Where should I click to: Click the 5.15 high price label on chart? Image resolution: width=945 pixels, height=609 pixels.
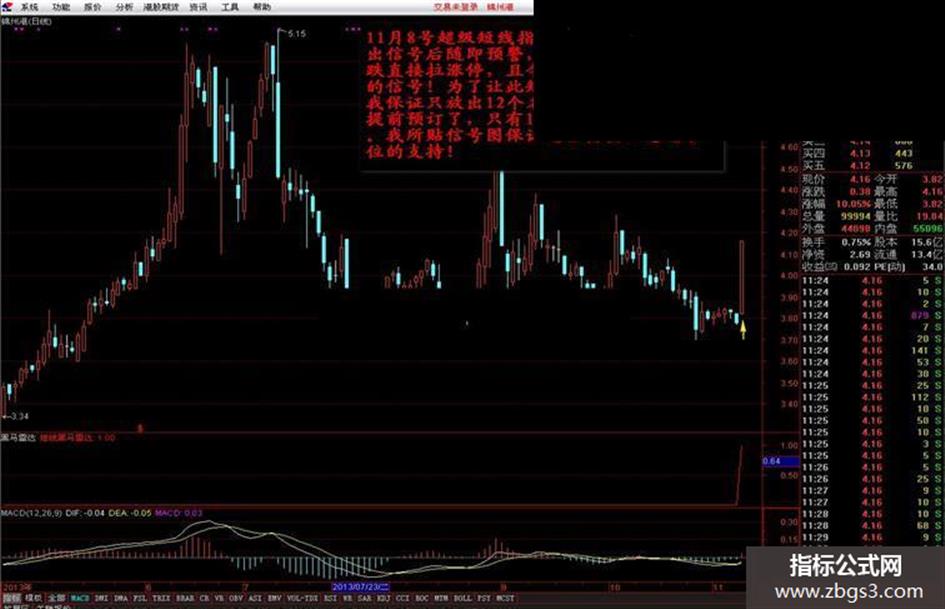coord(297,34)
